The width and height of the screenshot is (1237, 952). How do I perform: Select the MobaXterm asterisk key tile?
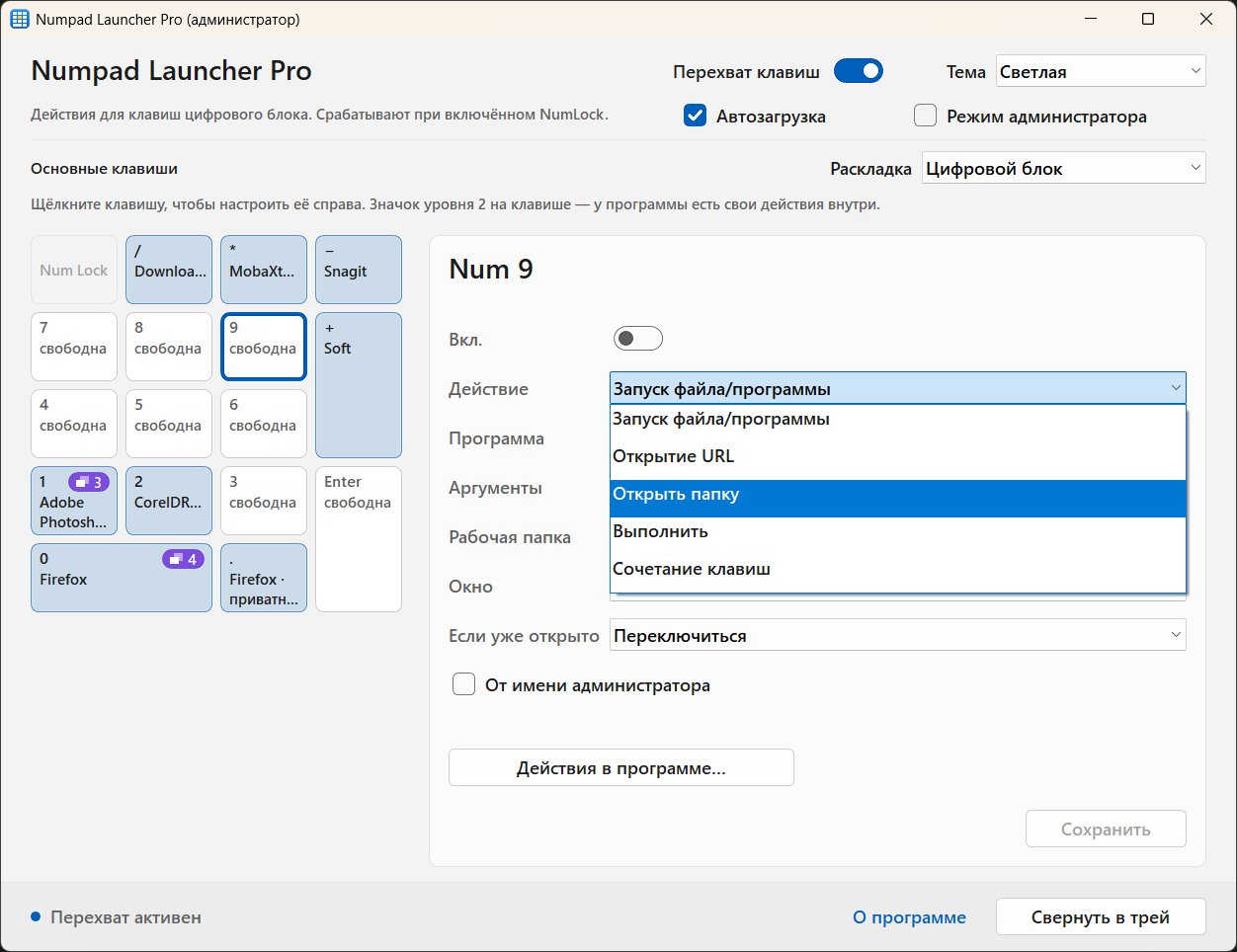point(264,270)
